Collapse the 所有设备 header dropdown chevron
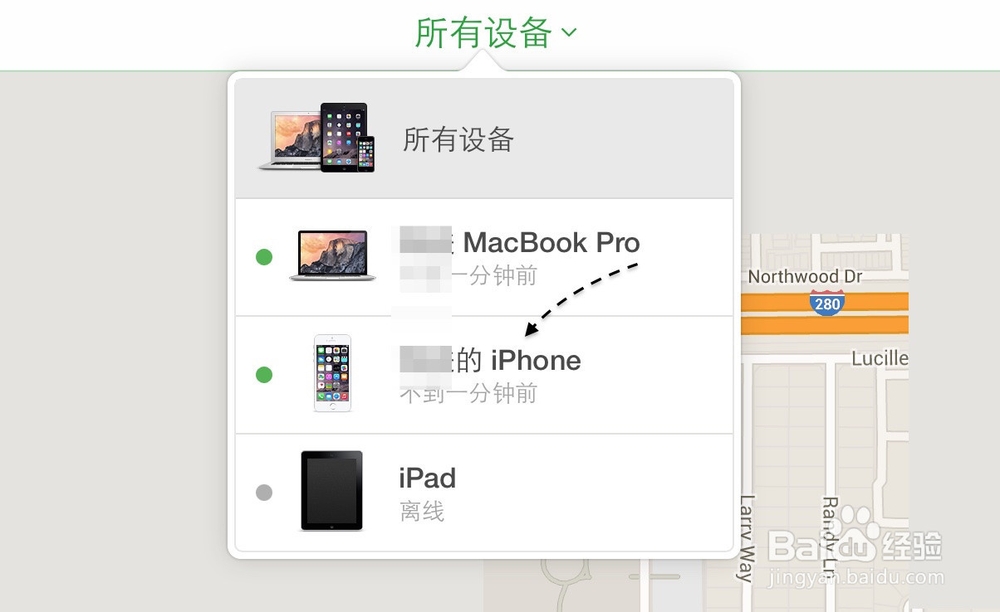Viewport: 1000px width, 612px height. point(569,32)
